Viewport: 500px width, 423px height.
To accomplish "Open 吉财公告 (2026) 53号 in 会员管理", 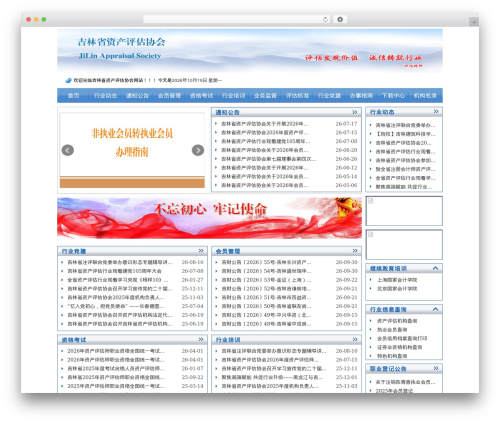I will tap(266, 280).
